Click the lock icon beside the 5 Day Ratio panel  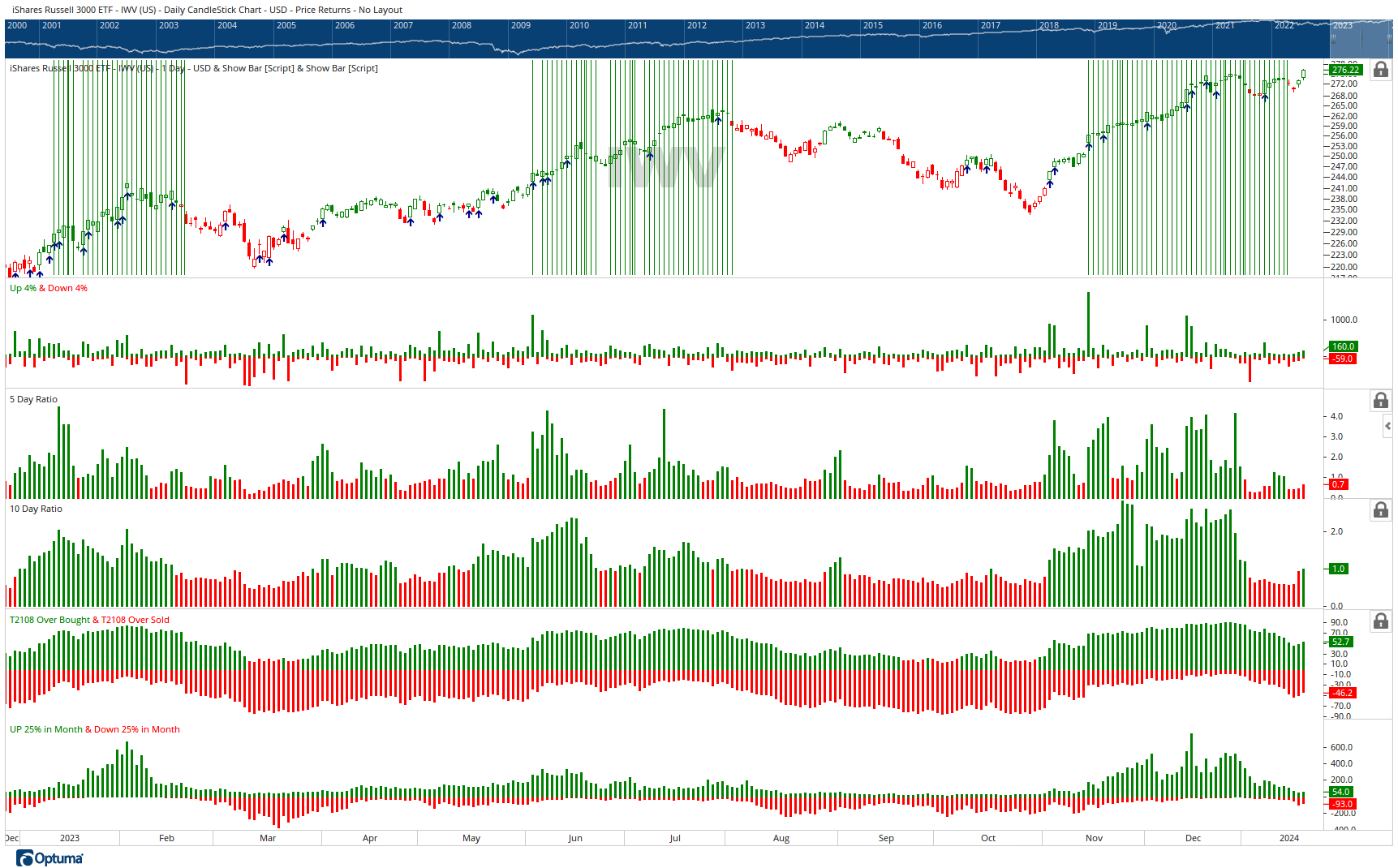(x=1380, y=400)
